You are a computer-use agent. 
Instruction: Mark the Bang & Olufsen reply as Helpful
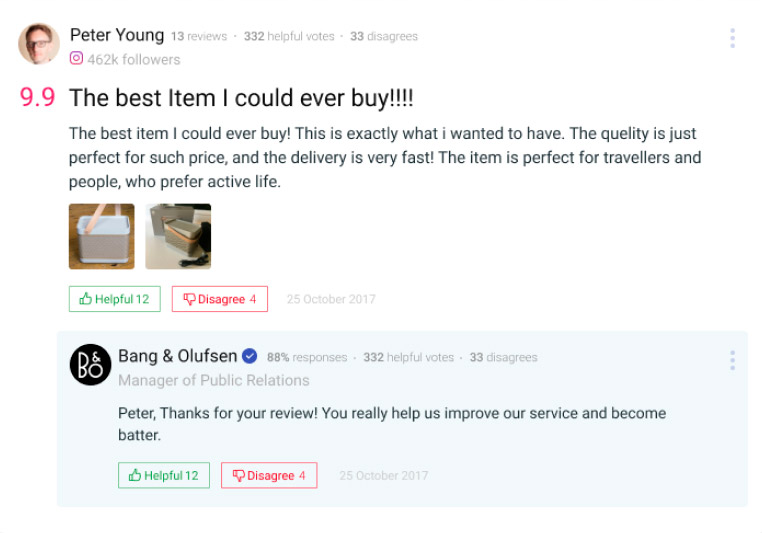click(x=163, y=475)
